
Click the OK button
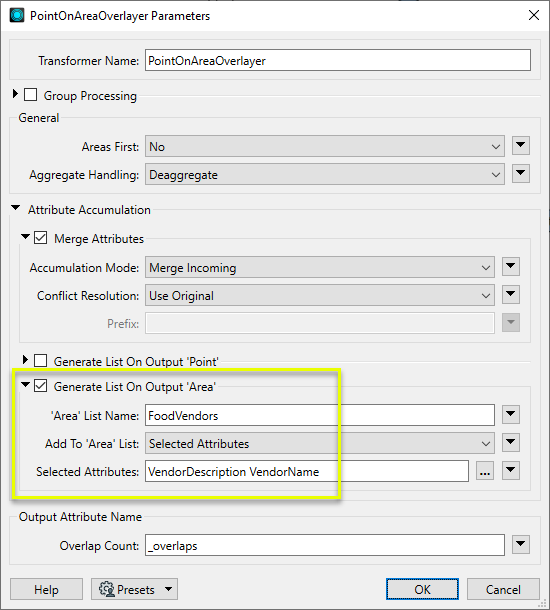click(422, 589)
